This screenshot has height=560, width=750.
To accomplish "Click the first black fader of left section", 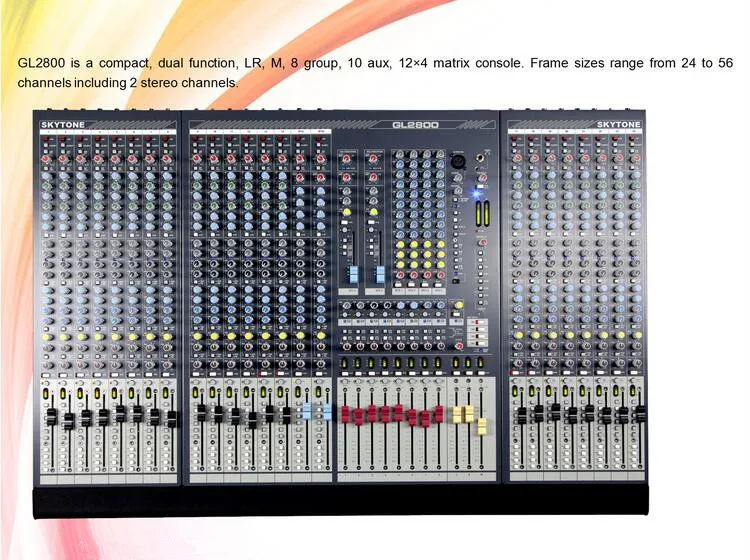I will pos(51,417).
